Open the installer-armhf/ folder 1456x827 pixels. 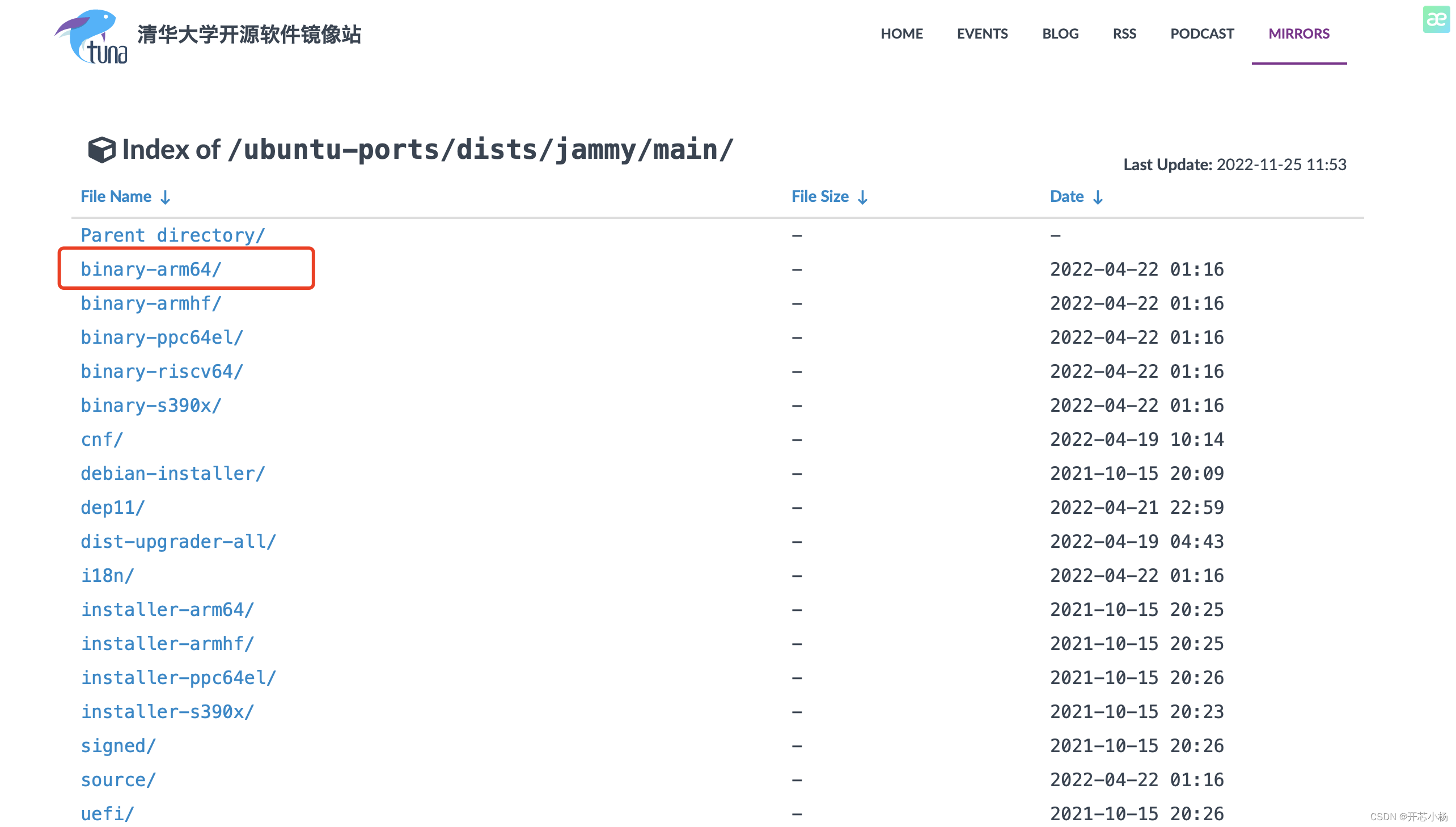point(167,644)
